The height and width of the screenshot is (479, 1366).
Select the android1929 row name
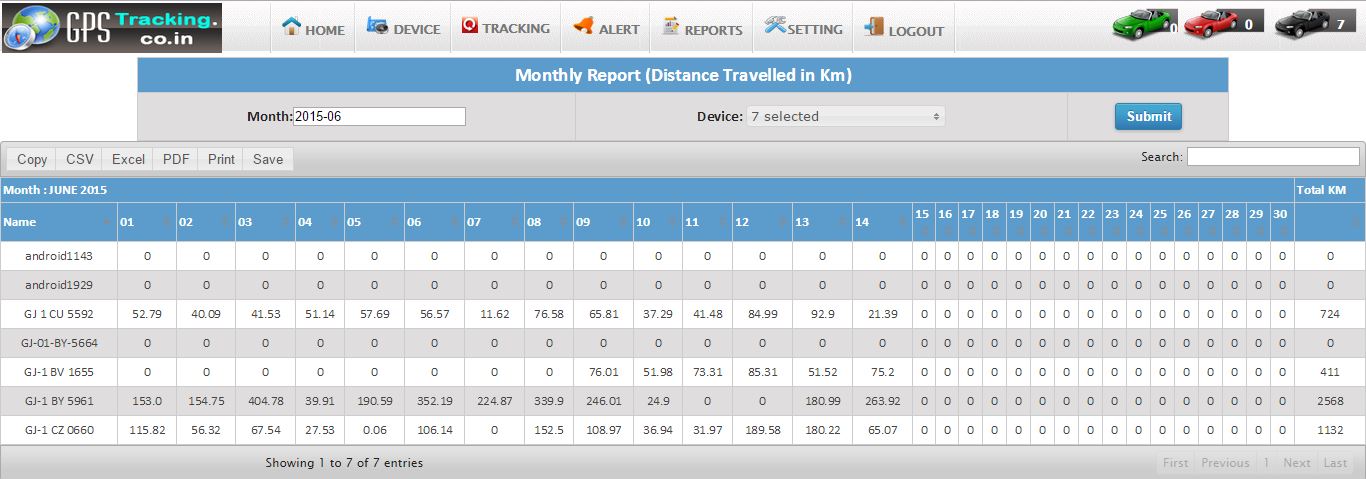click(x=59, y=285)
